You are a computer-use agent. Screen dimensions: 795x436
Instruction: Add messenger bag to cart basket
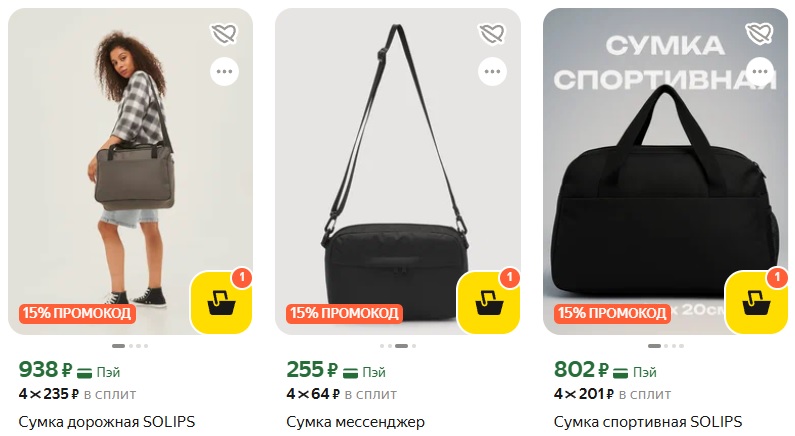[488, 302]
